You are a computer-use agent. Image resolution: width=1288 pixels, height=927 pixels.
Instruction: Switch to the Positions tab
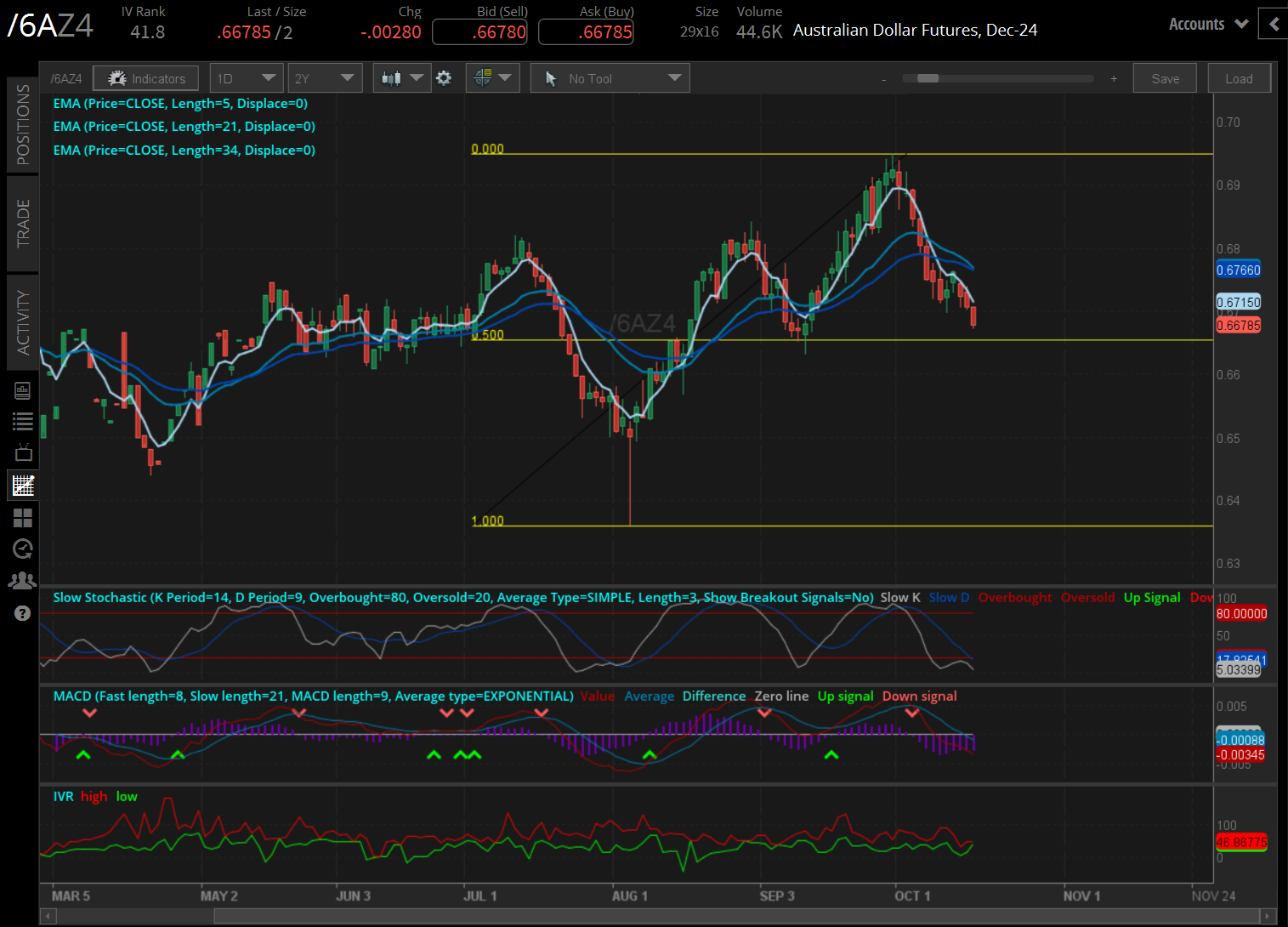click(x=23, y=125)
